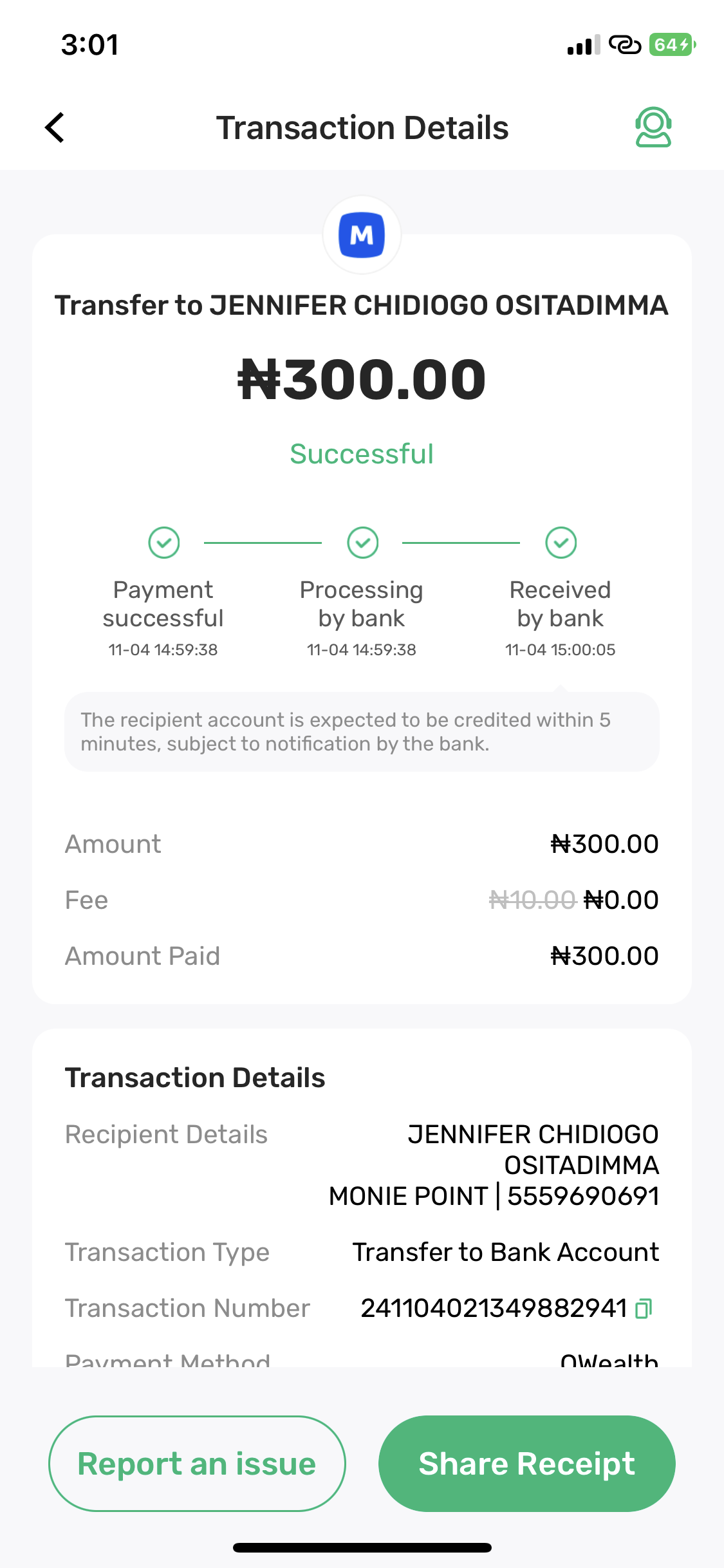
Task: Tap the Received by bank checkmark
Action: (561, 543)
